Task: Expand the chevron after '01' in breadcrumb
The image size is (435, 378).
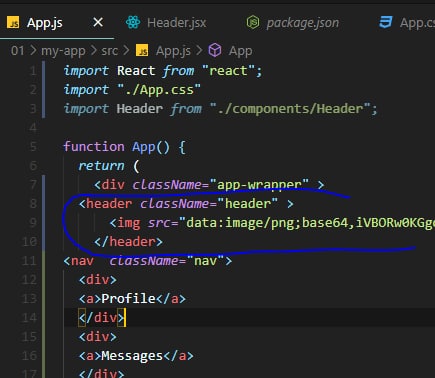Action: coord(33,51)
